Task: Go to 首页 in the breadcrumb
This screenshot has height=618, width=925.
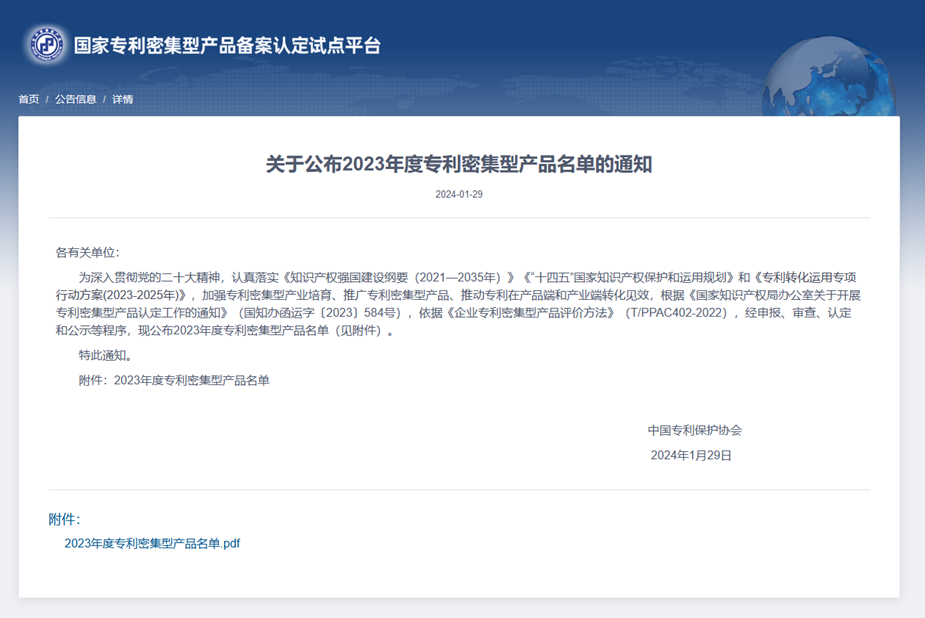Action: pos(28,99)
